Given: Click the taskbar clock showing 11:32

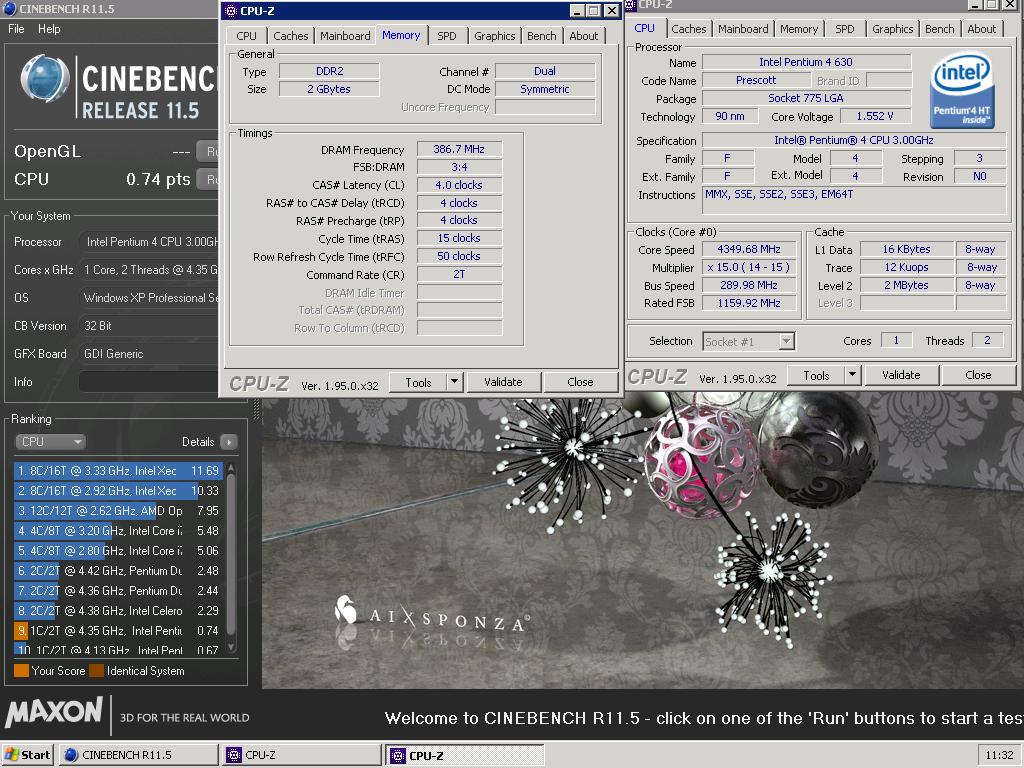Looking at the screenshot, I should pyautogui.click(x=999, y=755).
